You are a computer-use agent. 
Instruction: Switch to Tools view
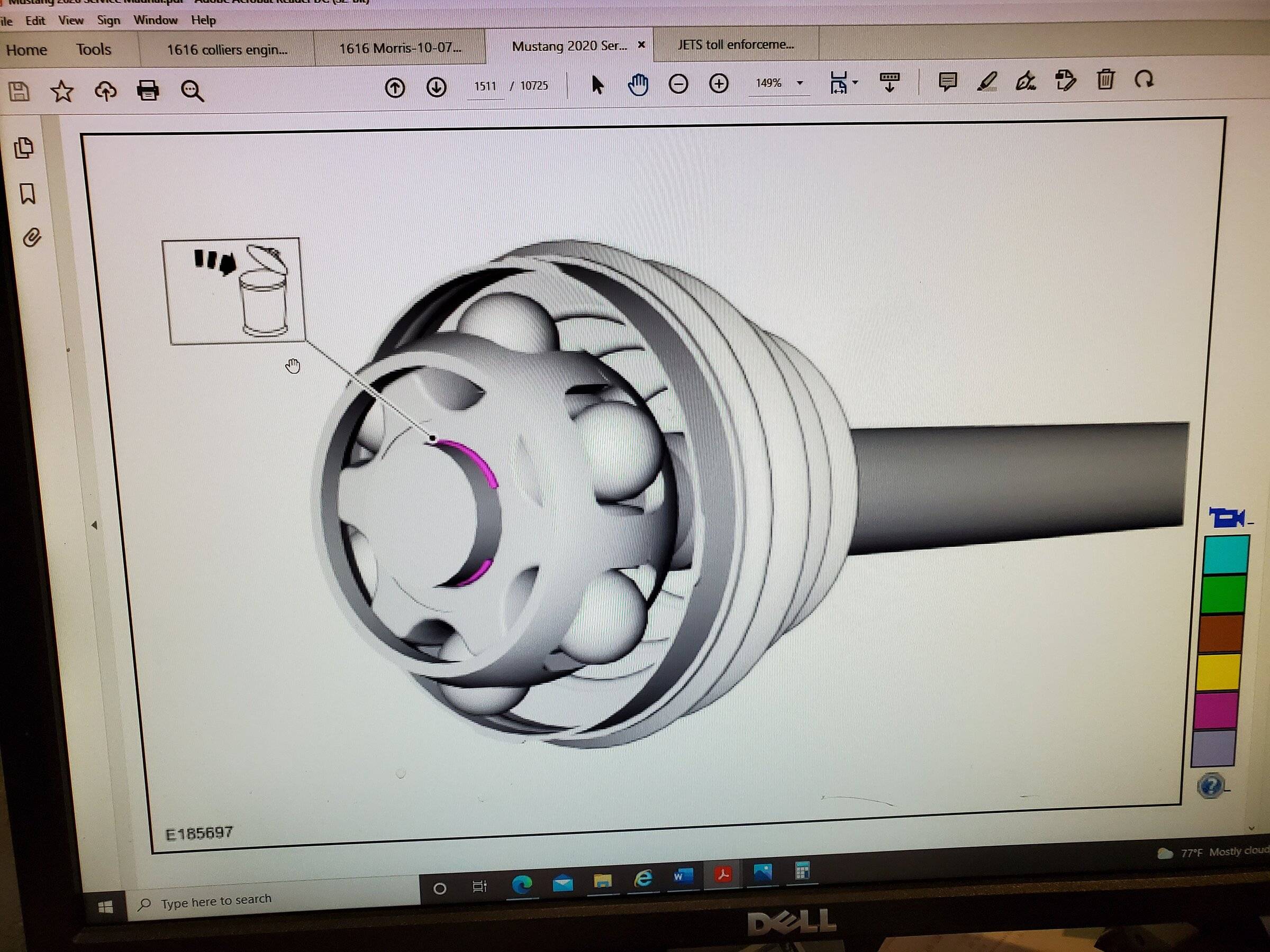(94, 49)
